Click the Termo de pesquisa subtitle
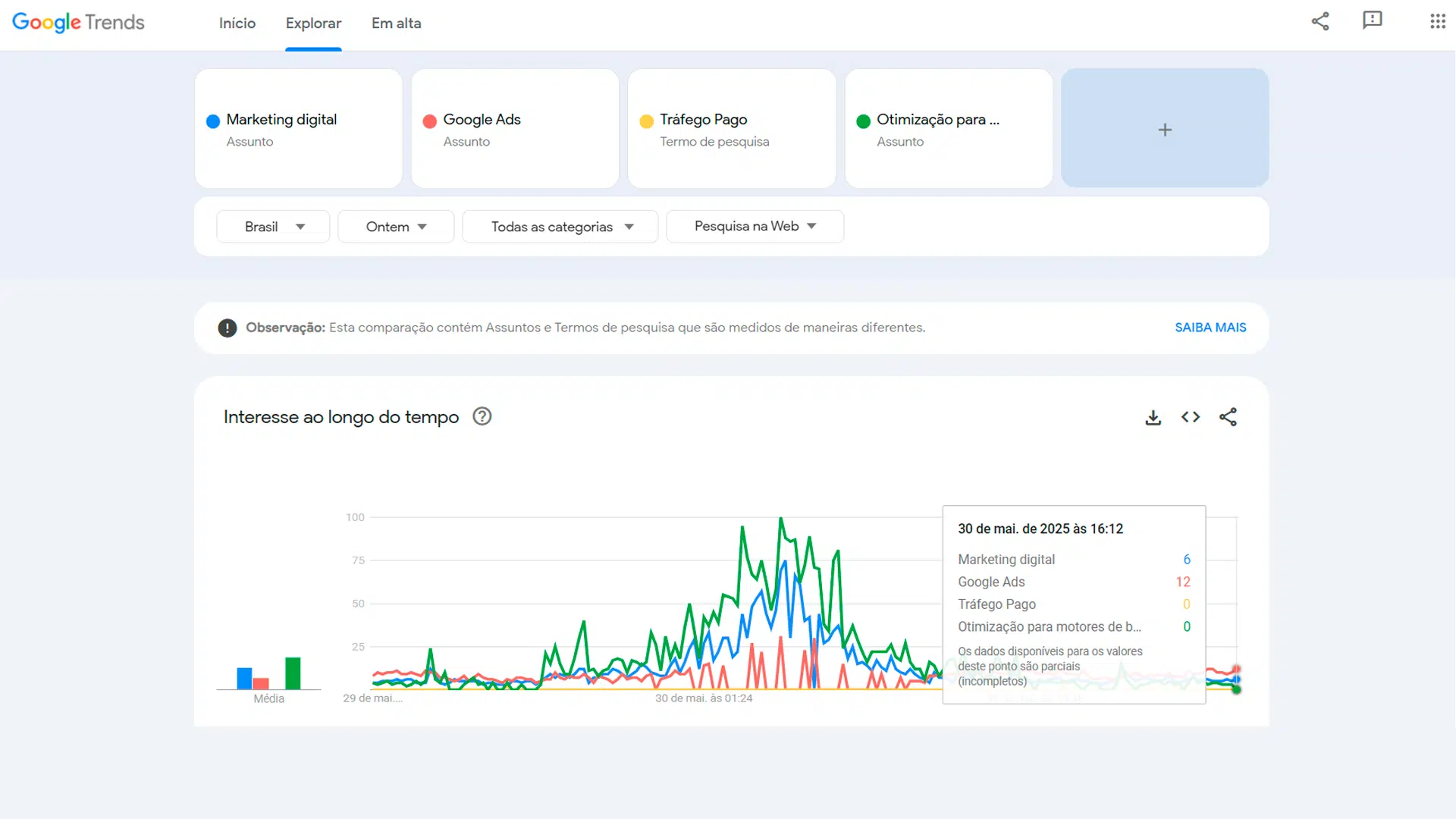1456x819 pixels. point(714,142)
